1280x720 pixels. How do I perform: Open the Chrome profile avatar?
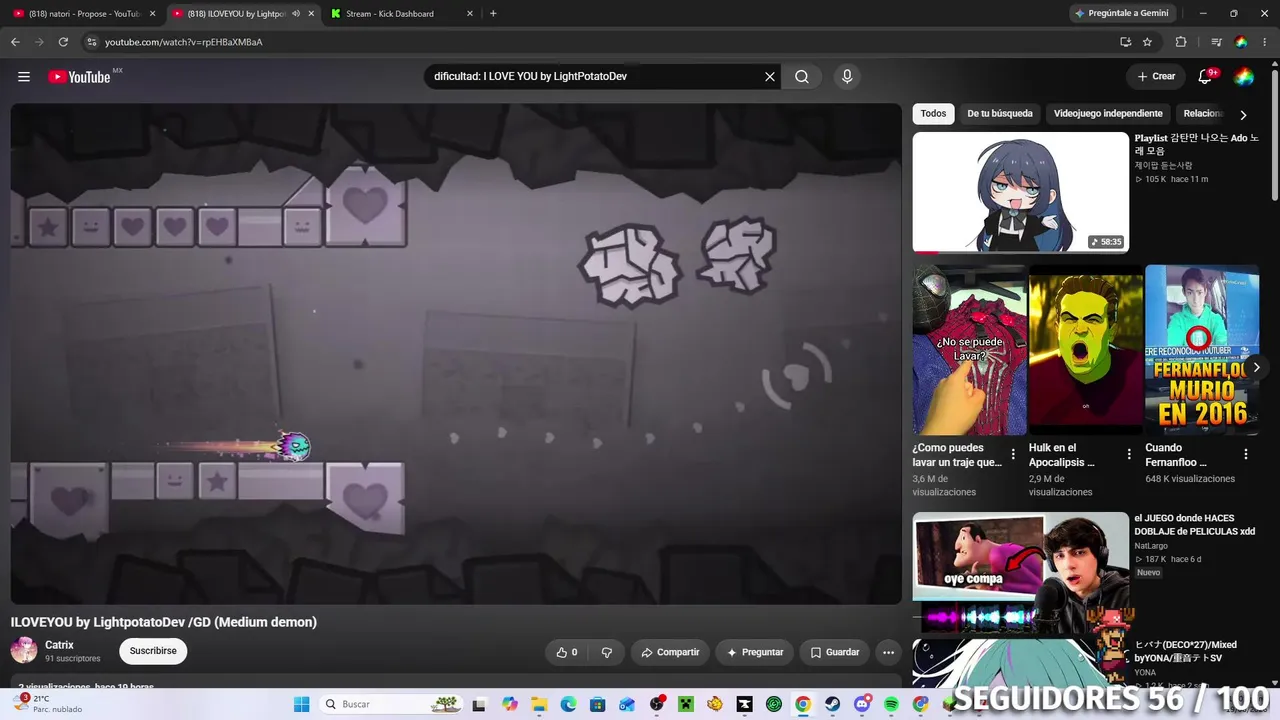tap(1241, 42)
